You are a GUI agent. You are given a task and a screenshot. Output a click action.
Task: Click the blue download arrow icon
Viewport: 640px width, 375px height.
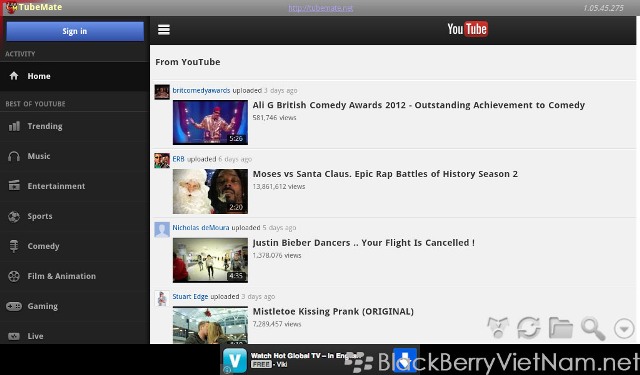(404, 360)
